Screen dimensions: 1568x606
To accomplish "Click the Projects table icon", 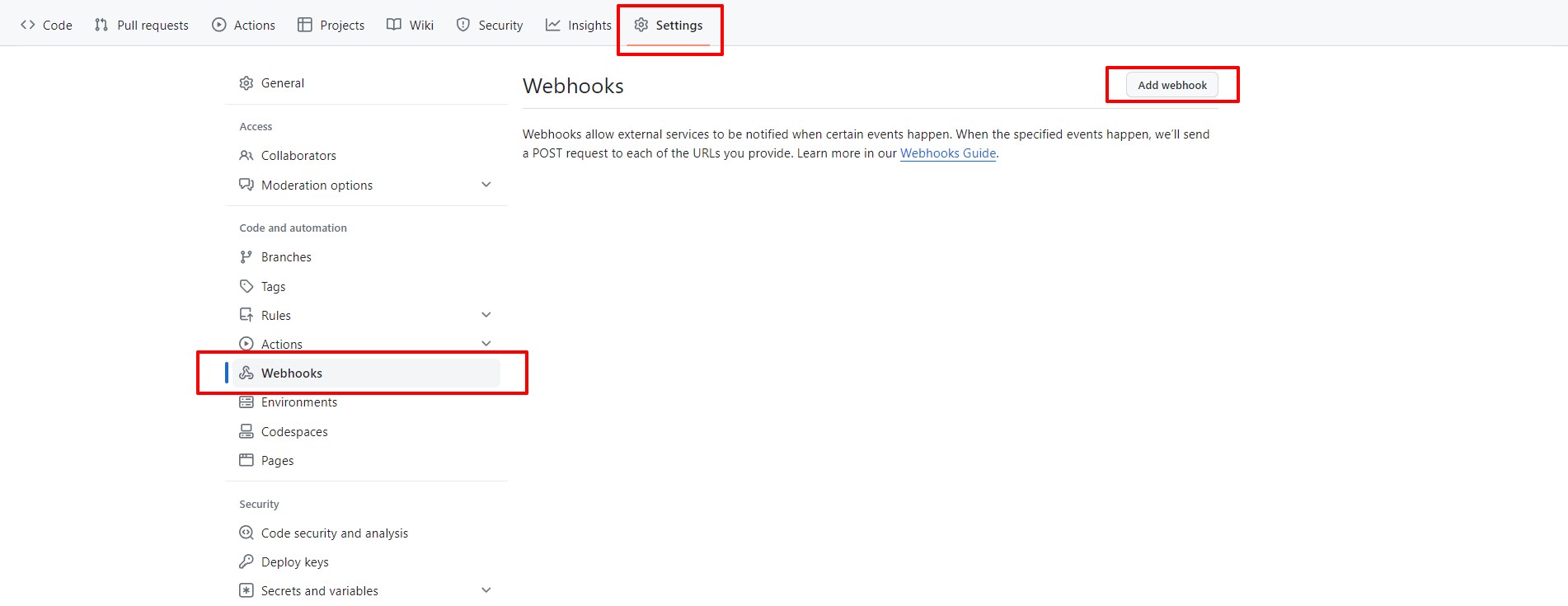I will tap(305, 25).
